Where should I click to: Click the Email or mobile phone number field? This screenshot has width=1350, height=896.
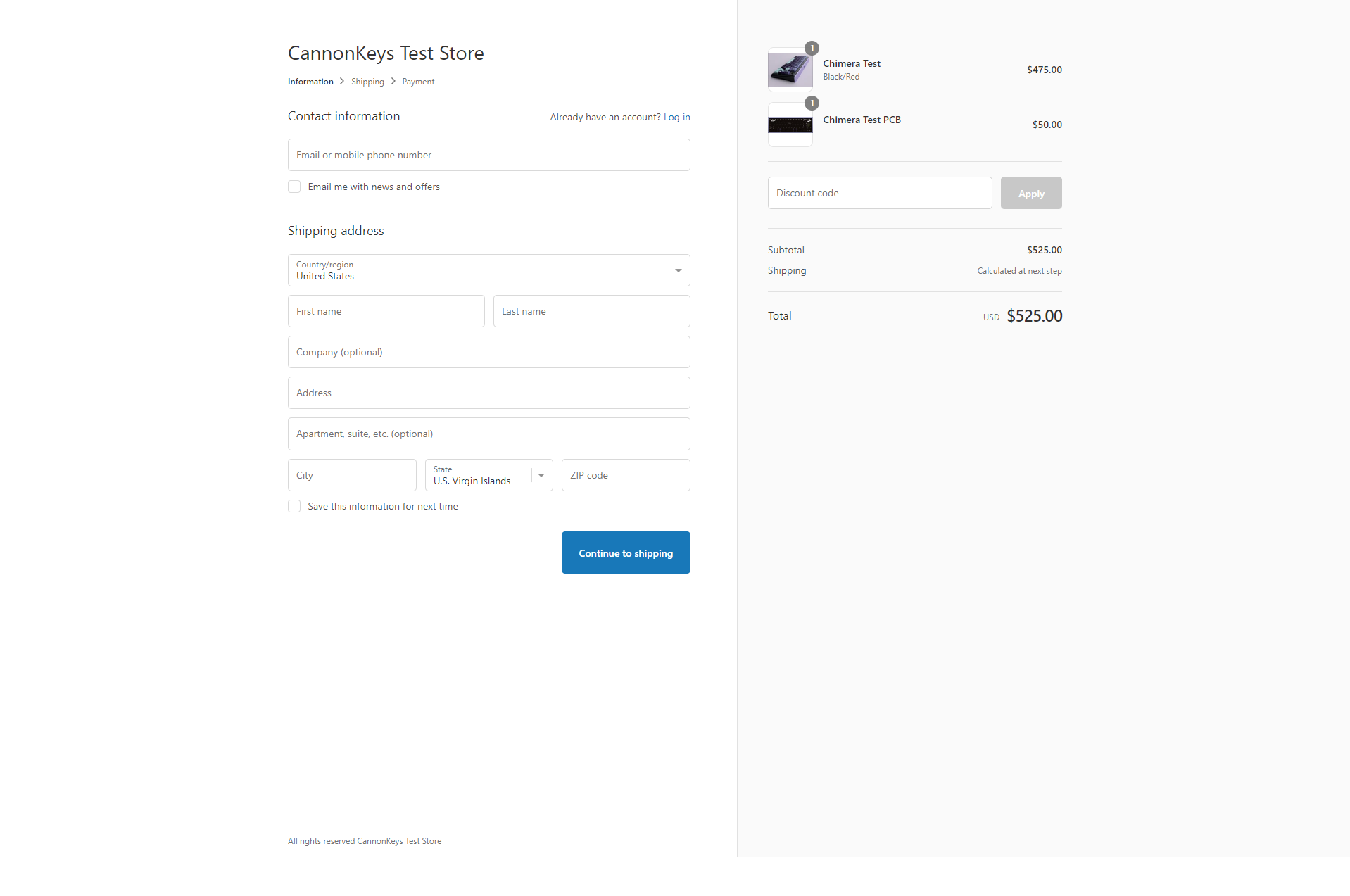(488, 155)
